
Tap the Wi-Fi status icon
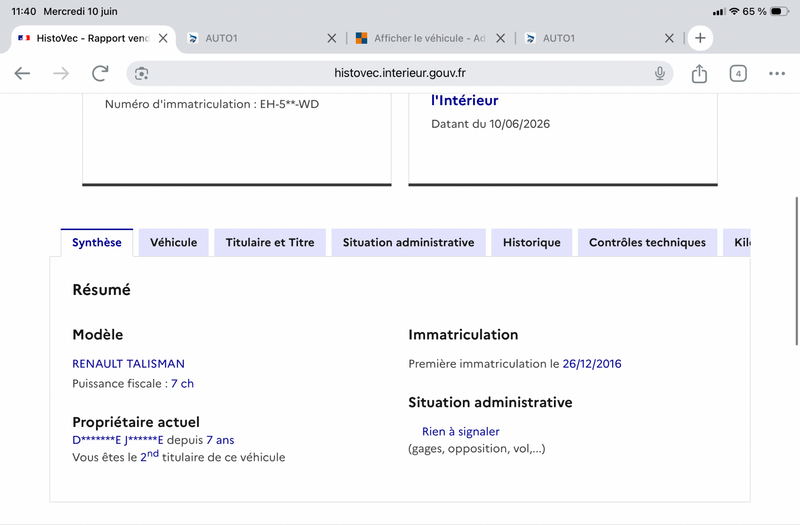coord(734,11)
